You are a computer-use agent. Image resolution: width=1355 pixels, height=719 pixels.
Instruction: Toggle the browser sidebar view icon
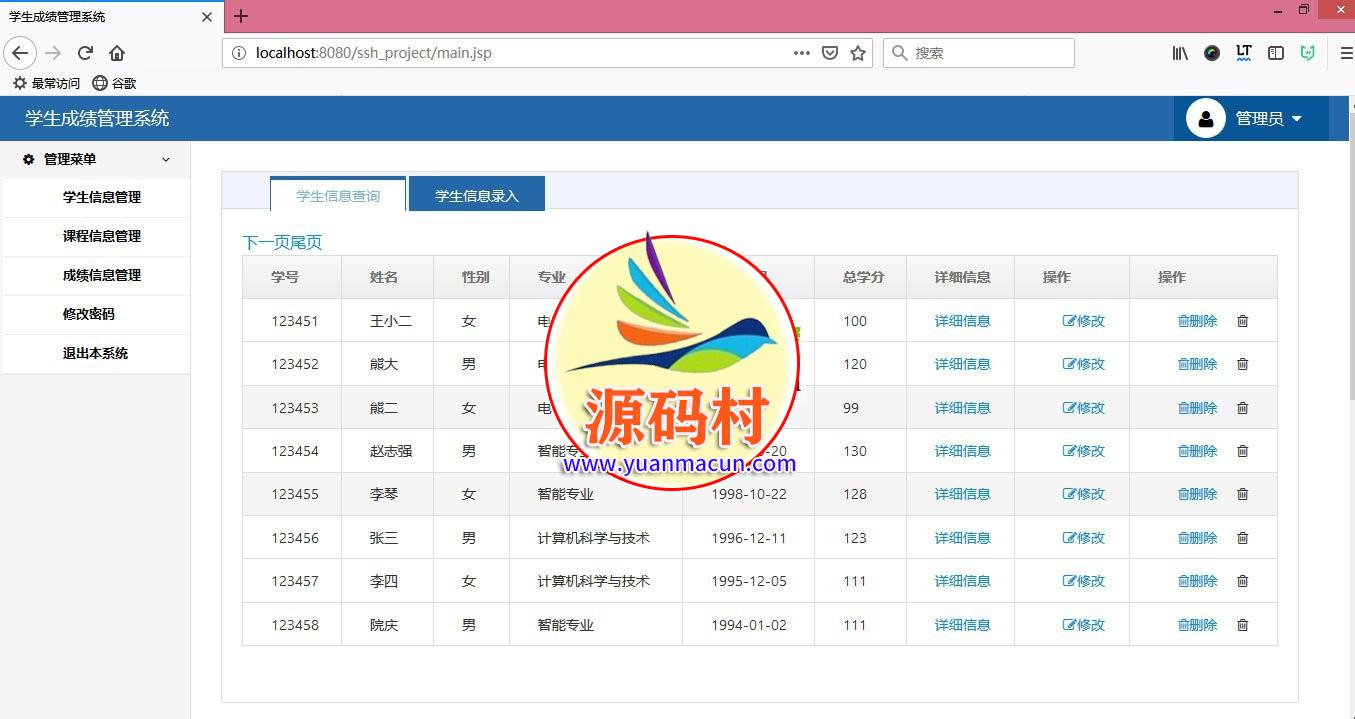pyautogui.click(x=1275, y=53)
